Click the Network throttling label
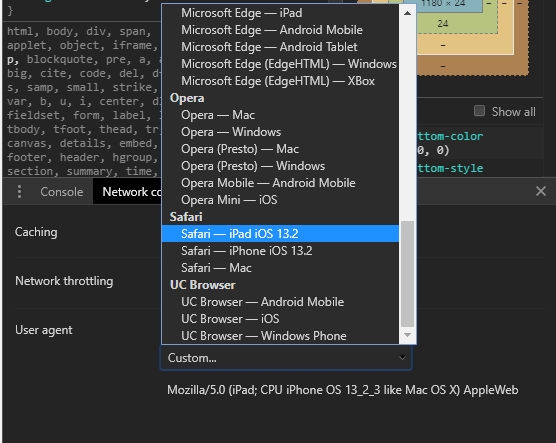The width and height of the screenshot is (556, 443). pyautogui.click(x=64, y=281)
